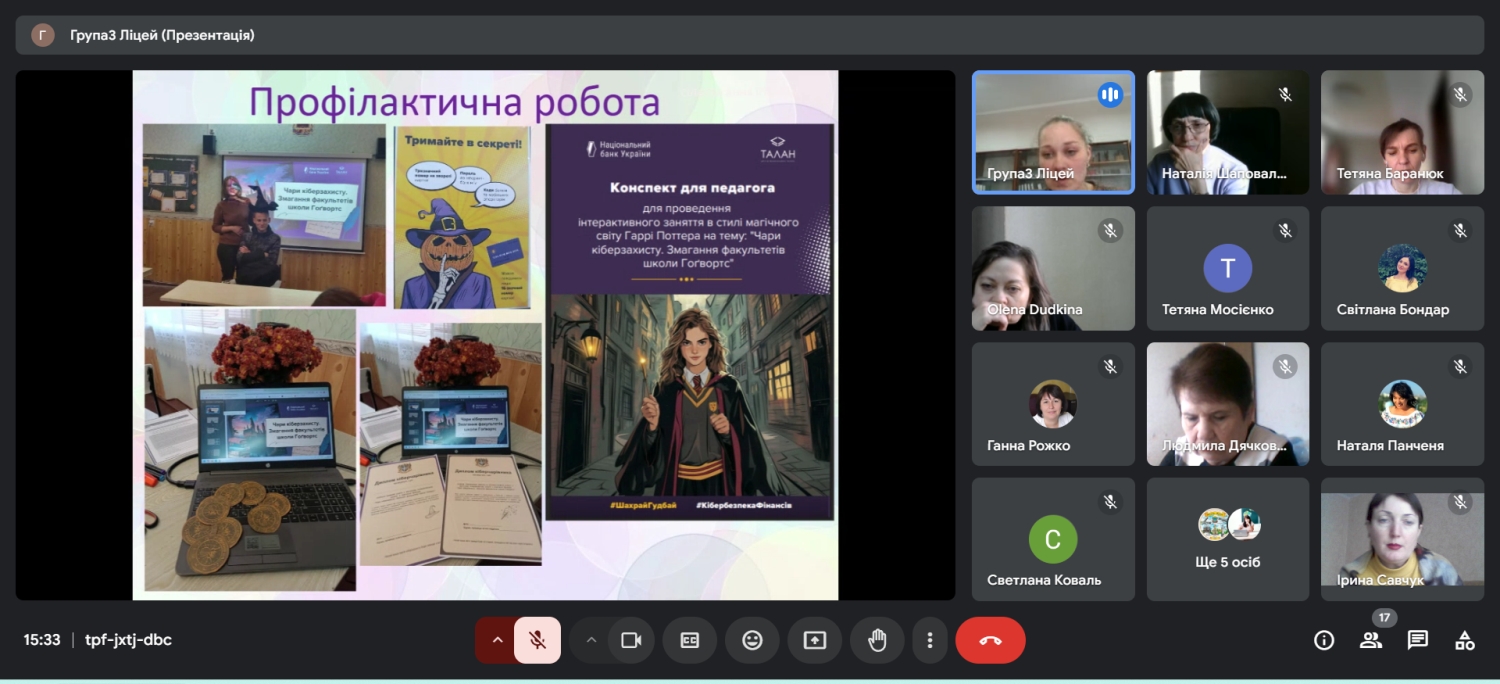Click the Г presenter avatar in top bar
The image size is (1500, 684).
43,35
